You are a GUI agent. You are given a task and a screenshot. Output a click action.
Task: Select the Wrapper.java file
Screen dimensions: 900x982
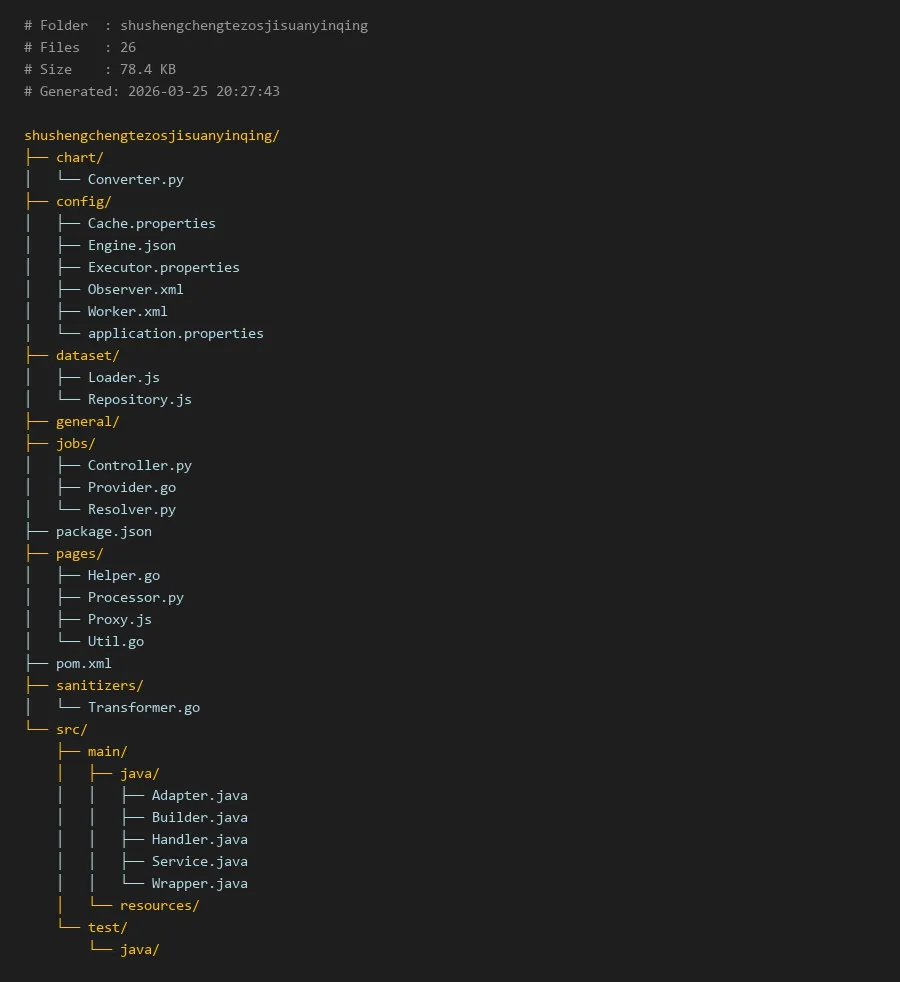tap(199, 883)
